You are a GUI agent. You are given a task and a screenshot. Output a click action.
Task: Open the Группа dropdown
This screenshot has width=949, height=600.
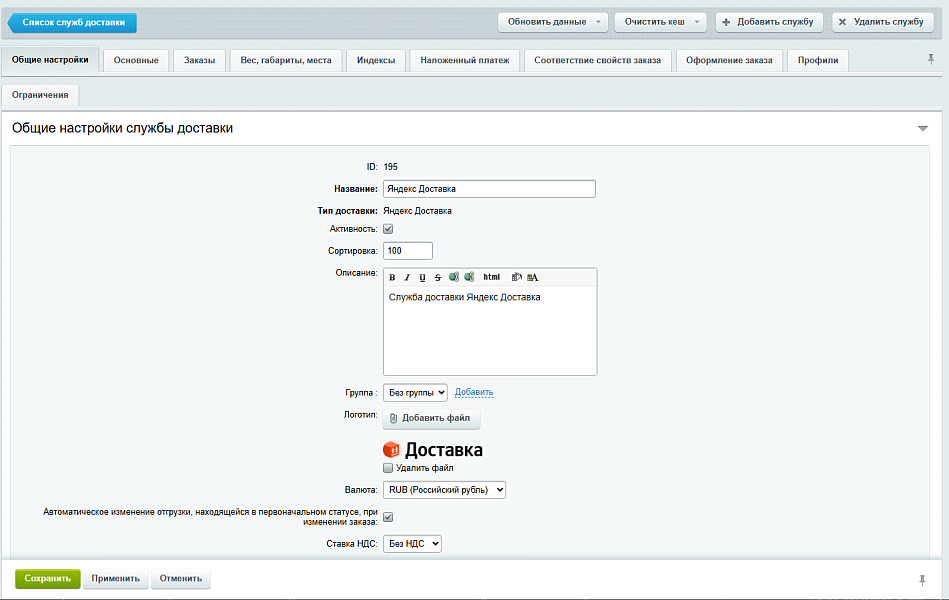tap(415, 393)
